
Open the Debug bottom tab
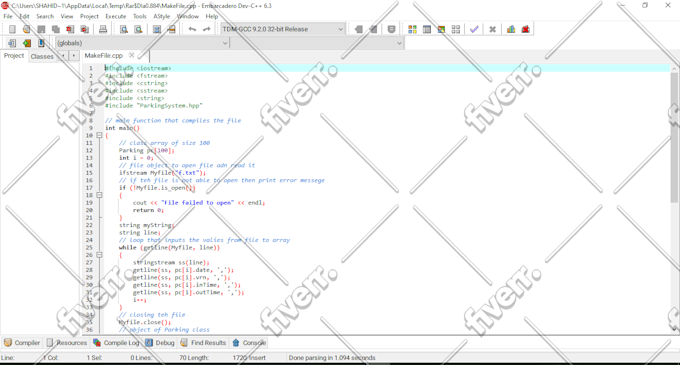click(160, 342)
